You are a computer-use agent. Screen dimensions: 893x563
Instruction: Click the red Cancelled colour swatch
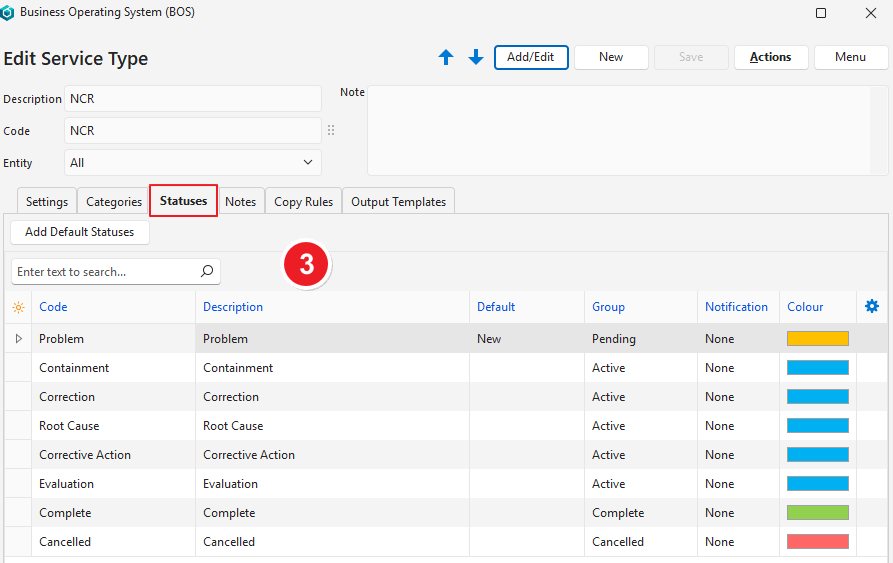pyautogui.click(x=817, y=542)
